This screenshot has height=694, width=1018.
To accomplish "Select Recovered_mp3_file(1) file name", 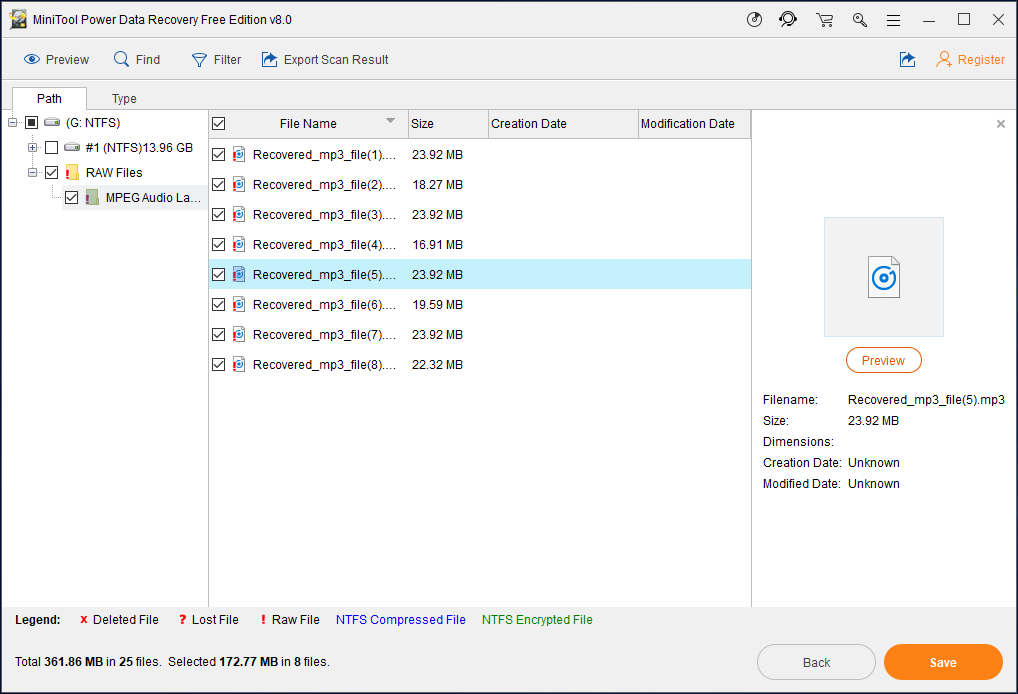I will (324, 155).
